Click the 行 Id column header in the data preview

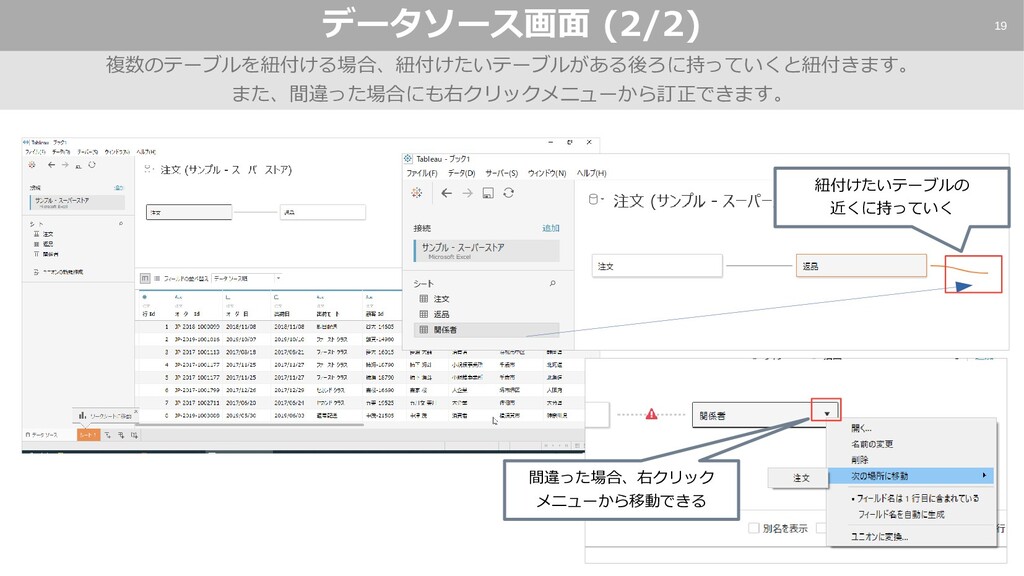149,313
